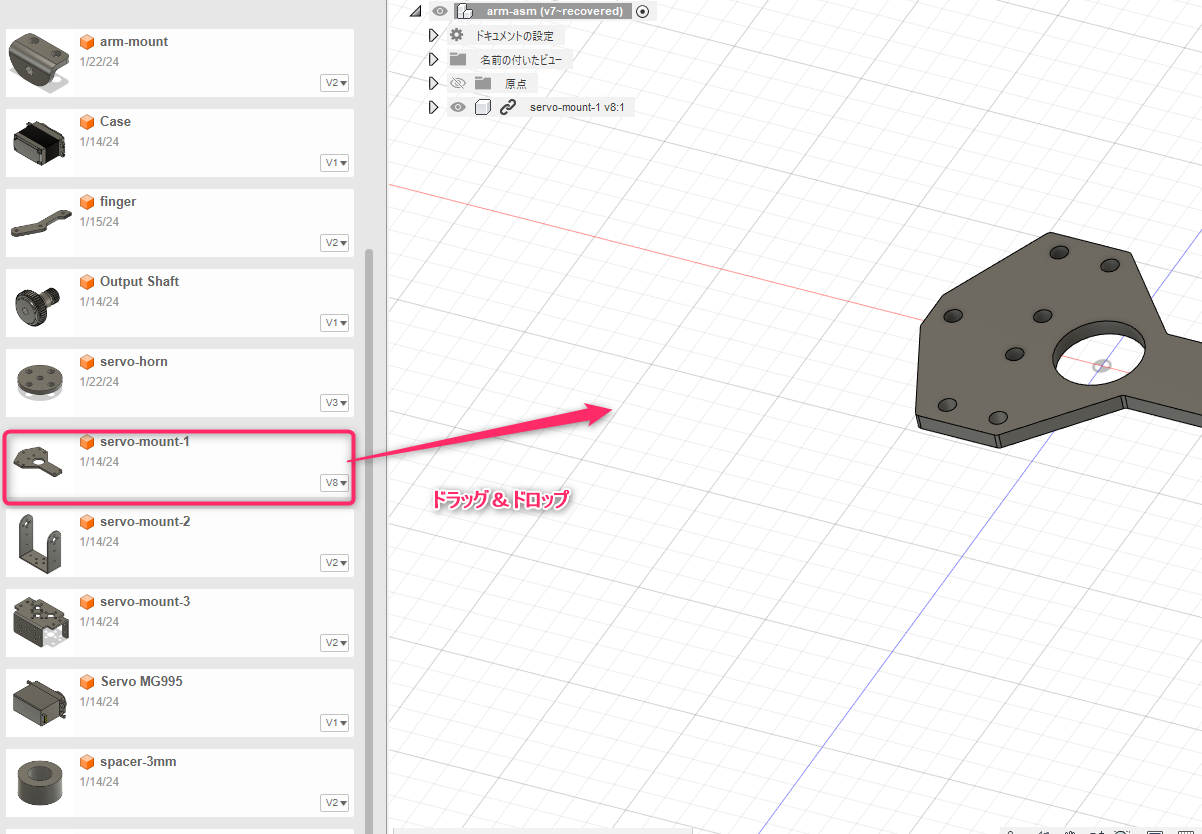Click the orange cube icon next to Case
This screenshot has height=834, width=1202.
pyautogui.click(x=87, y=122)
